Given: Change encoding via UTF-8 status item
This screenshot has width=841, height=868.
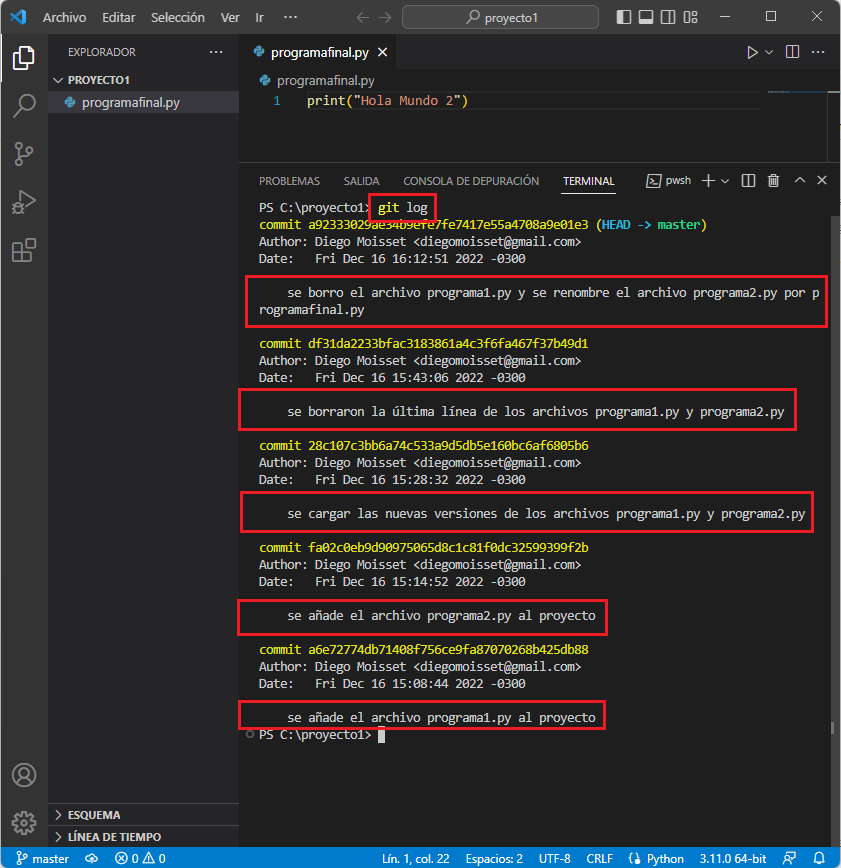Looking at the screenshot, I should tap(554, 858).
